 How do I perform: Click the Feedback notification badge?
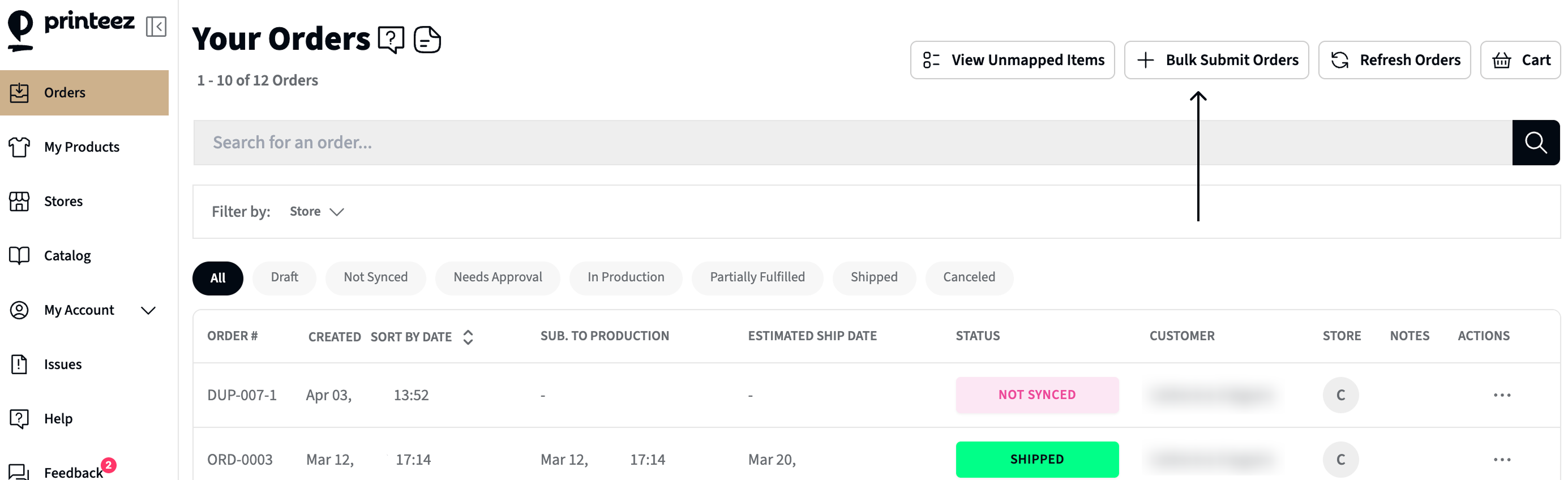pyautogui.click(x=108, y=465)
